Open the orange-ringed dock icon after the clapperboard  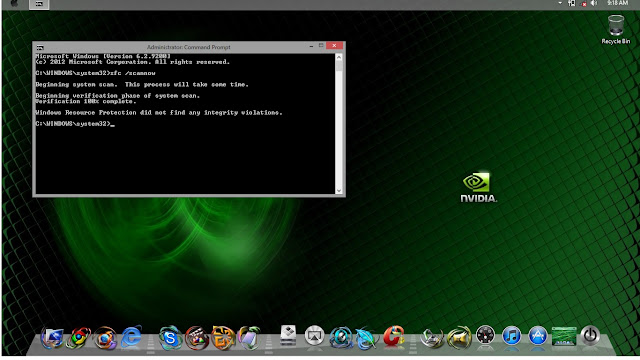pos(223,338)
